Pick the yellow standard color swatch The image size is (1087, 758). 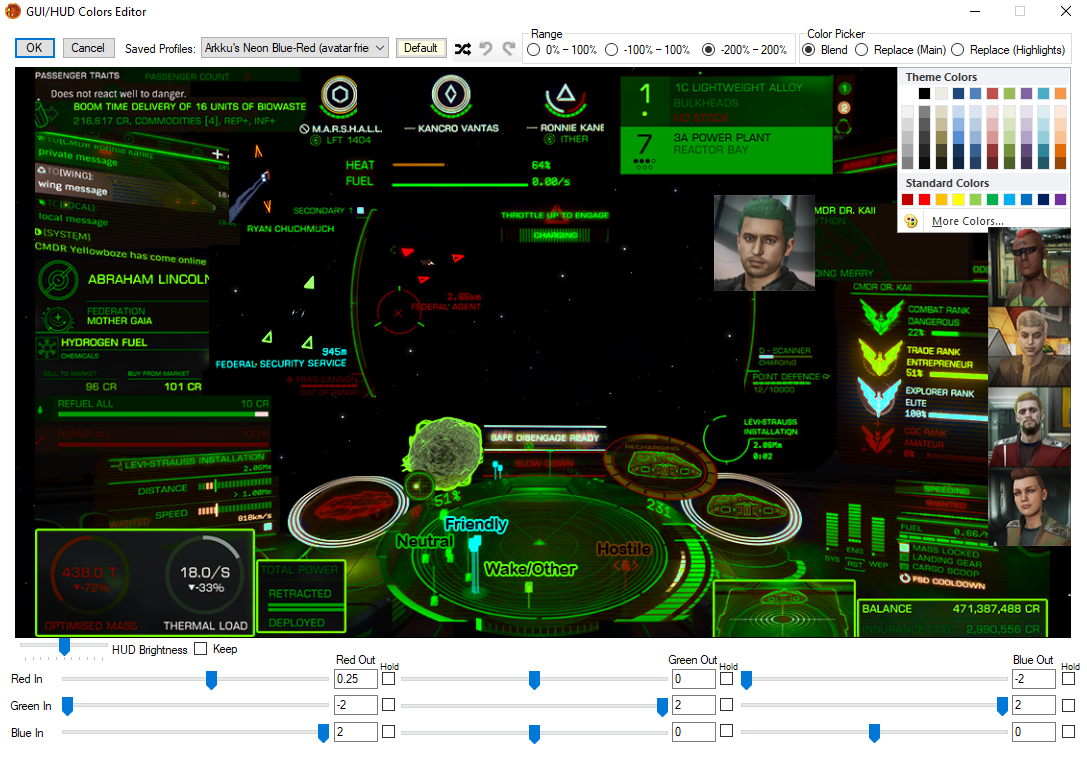tap(958, 200)
